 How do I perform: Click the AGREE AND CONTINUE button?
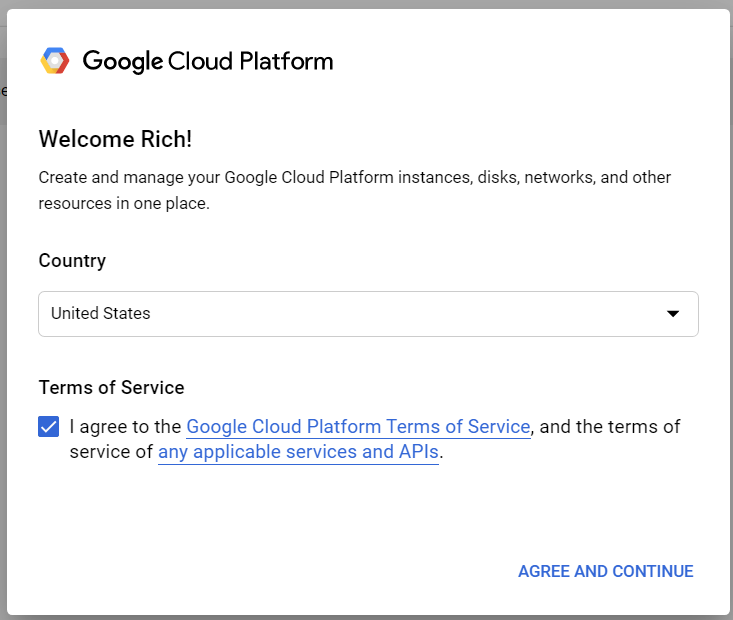tap(605, 571)
